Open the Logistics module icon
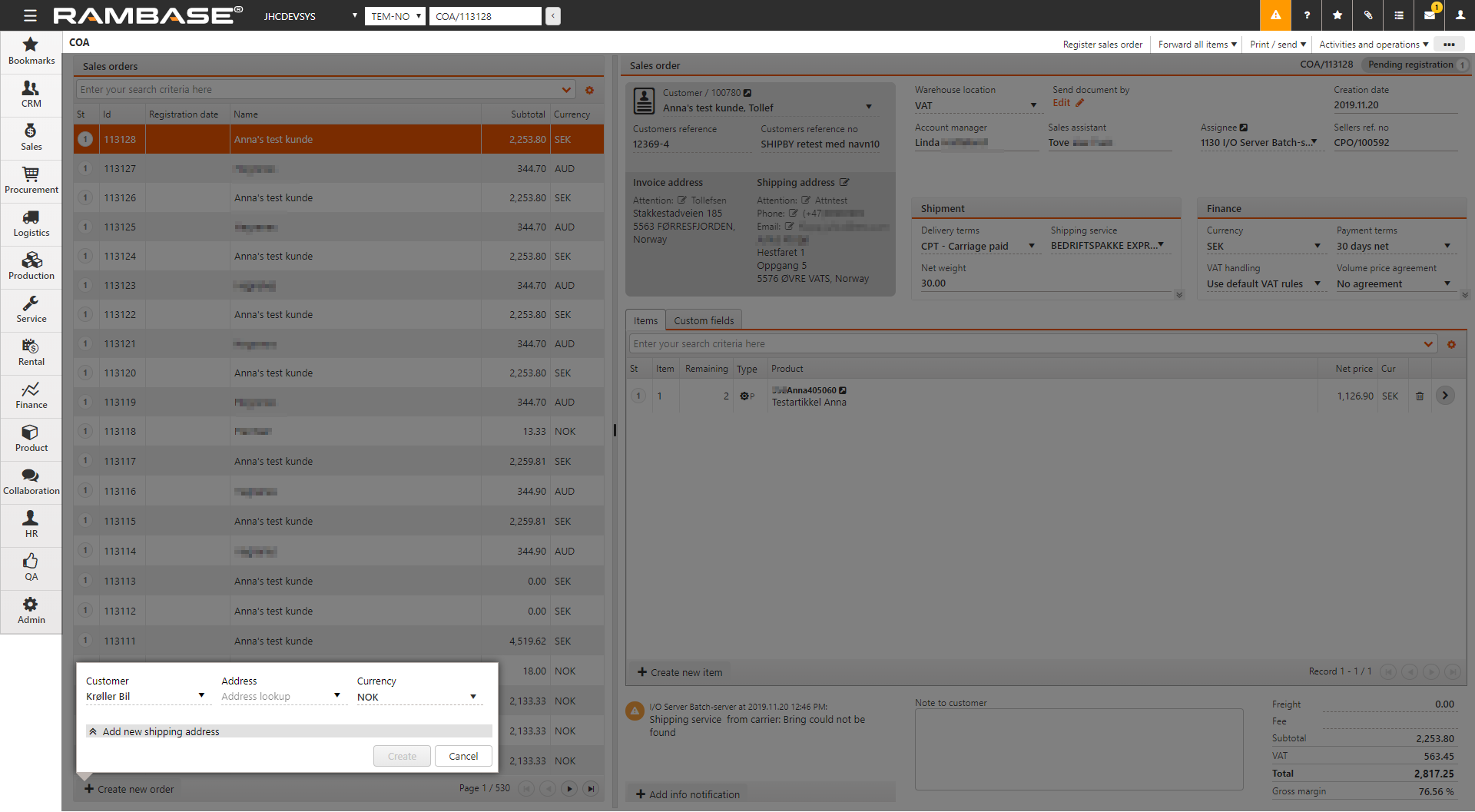The width and height of the screenshot is (1475, 812). click(x=31, y=224)
